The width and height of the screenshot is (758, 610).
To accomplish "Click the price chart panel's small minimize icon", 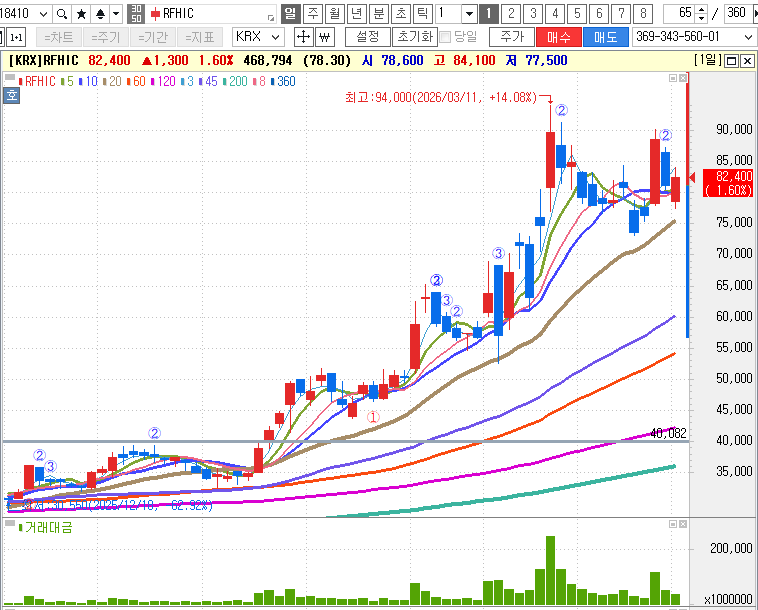I will pyautogui.click(x=673, y=78).
